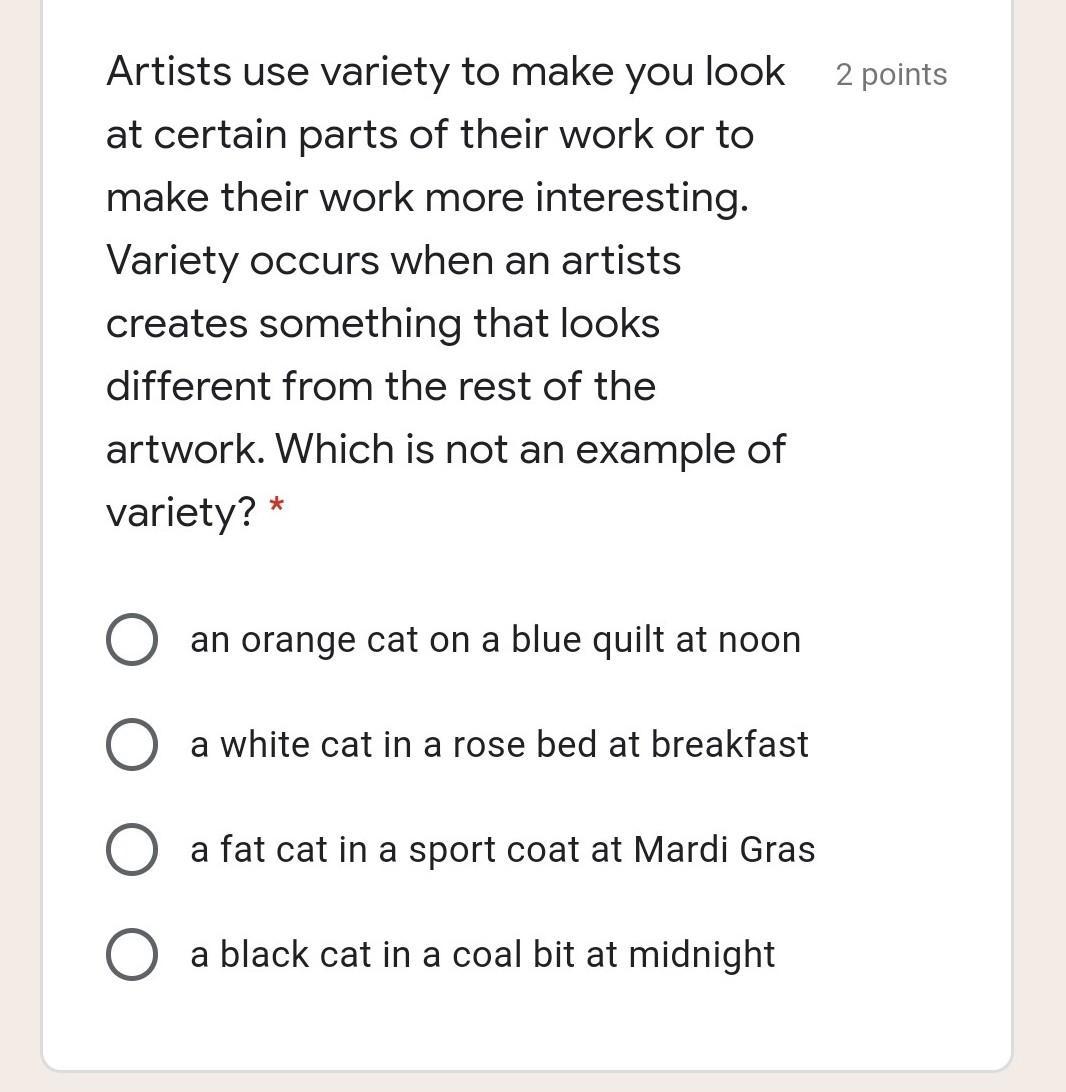1066x1092 pixels.
Task: Click the line 'different from the rest of the'
Action: click(x=380, y=387)
